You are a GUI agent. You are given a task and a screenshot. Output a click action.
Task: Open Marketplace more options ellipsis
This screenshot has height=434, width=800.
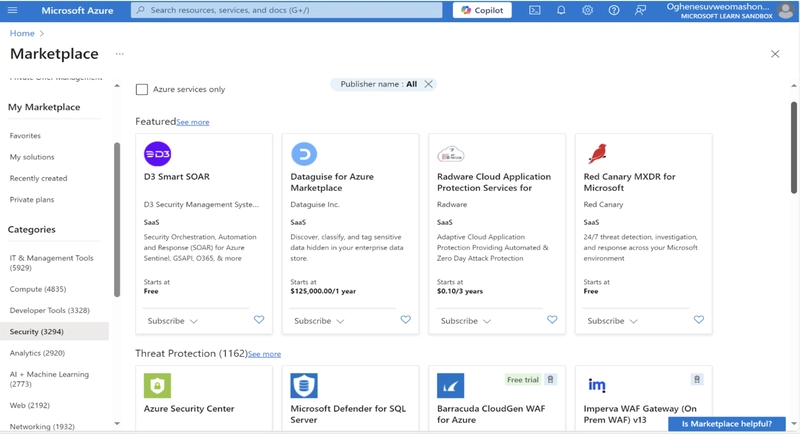(x=119, y=54)
